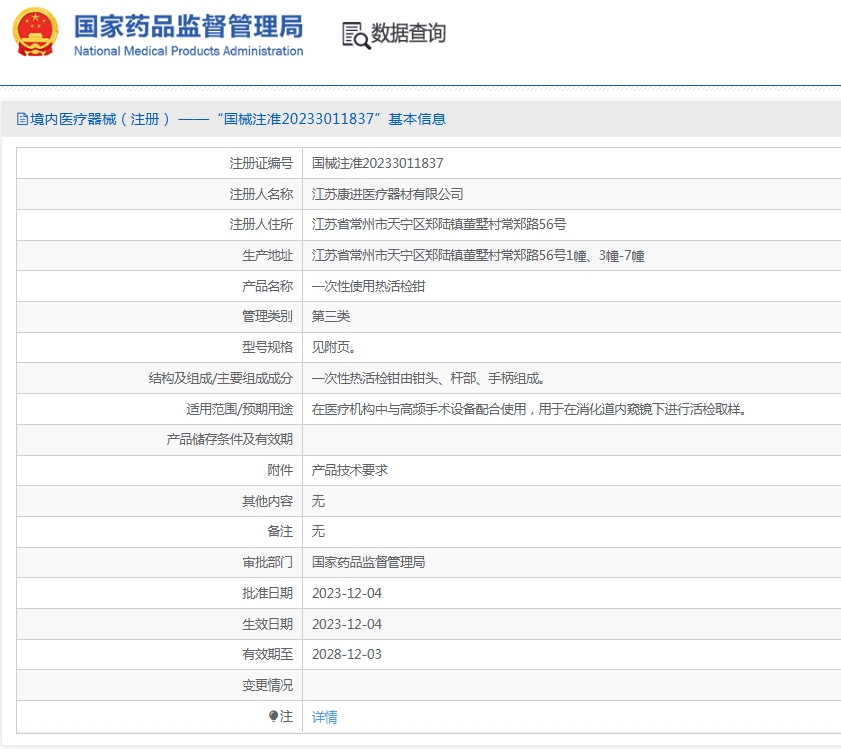
Task: Click the 附件 label
Action: tap(280, 471)
